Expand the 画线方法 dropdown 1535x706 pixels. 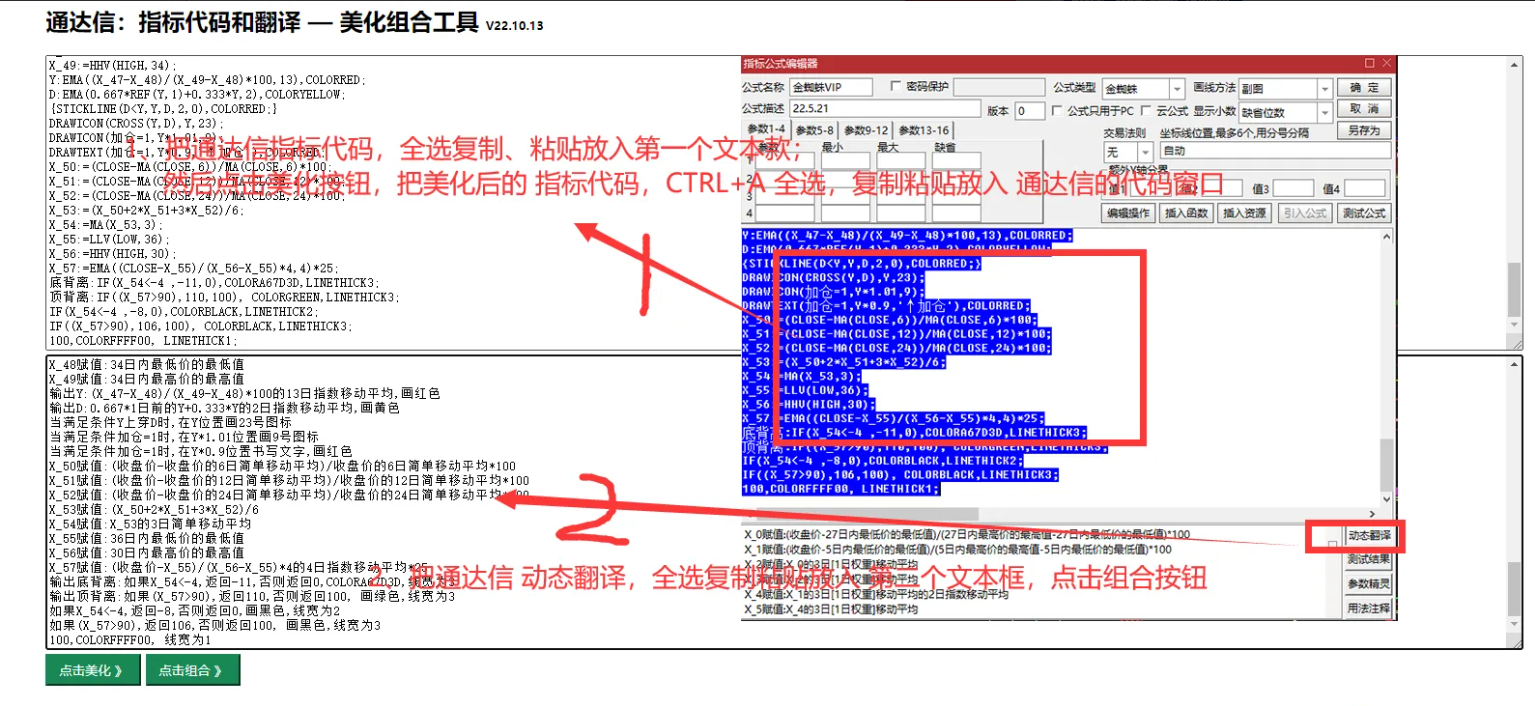[x=1324, y=89]
